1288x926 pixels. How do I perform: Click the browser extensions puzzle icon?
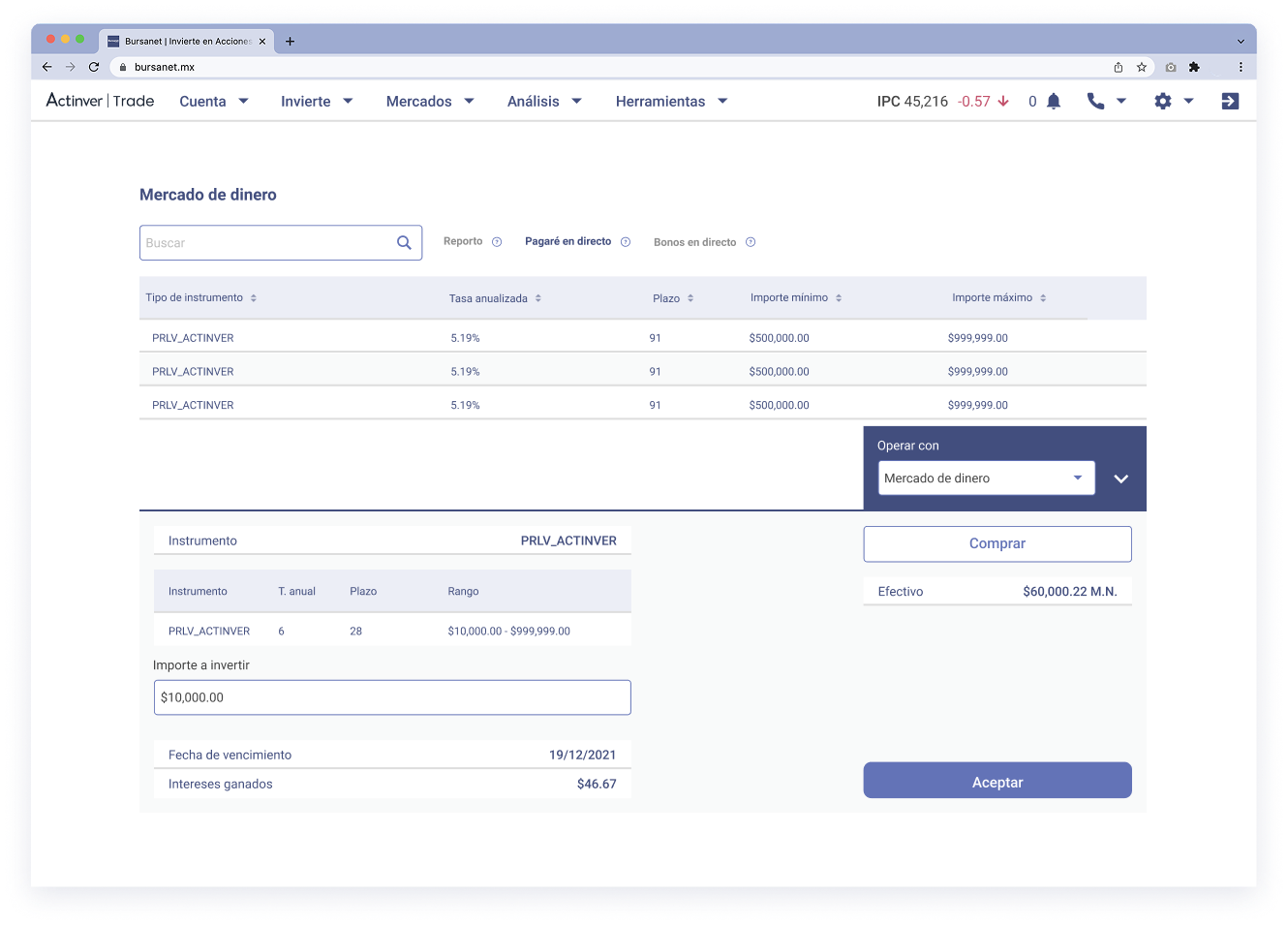point(1194,67)
